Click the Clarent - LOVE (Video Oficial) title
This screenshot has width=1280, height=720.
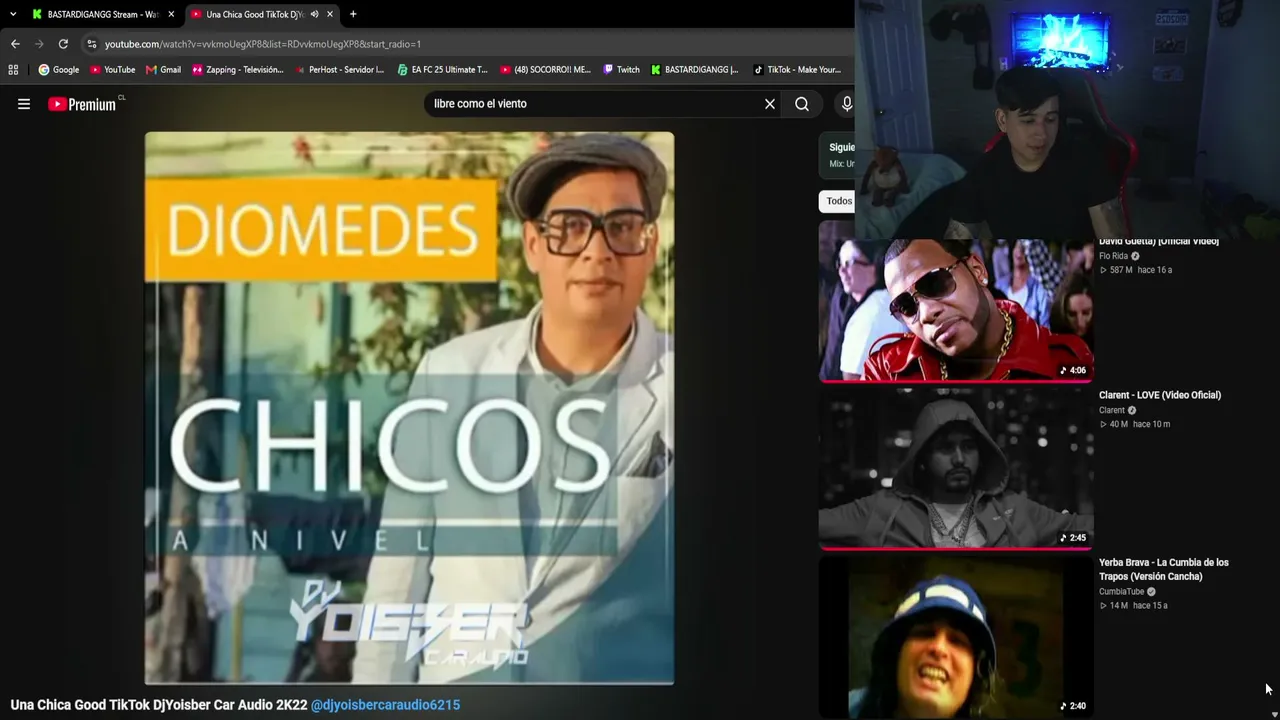tap(1160, 395)
